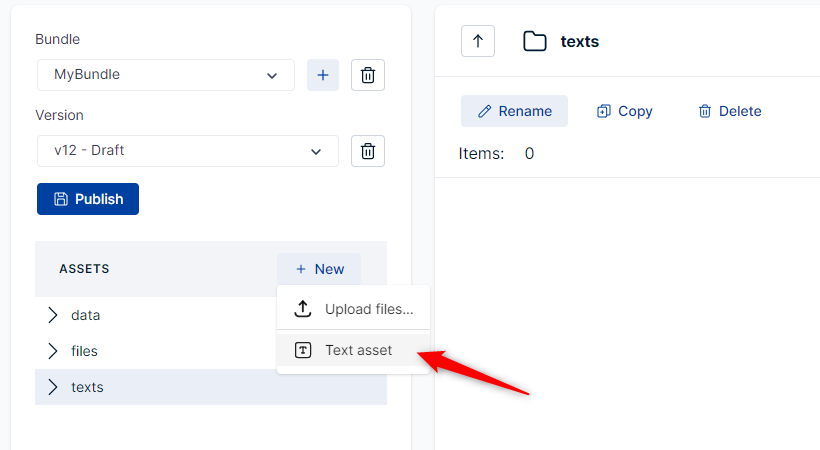Click the floppy disk icon on Publish
The width and height of the screenshot is (820, 450).
point(60,199)
